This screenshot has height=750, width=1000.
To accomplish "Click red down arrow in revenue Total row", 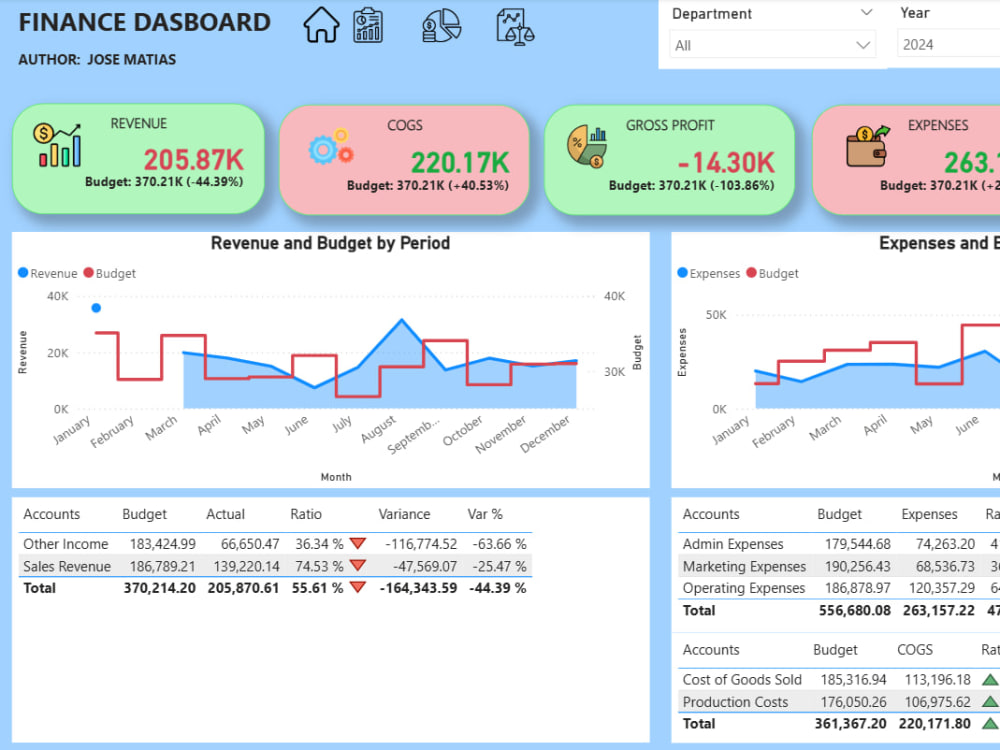I will click(358, 587).
